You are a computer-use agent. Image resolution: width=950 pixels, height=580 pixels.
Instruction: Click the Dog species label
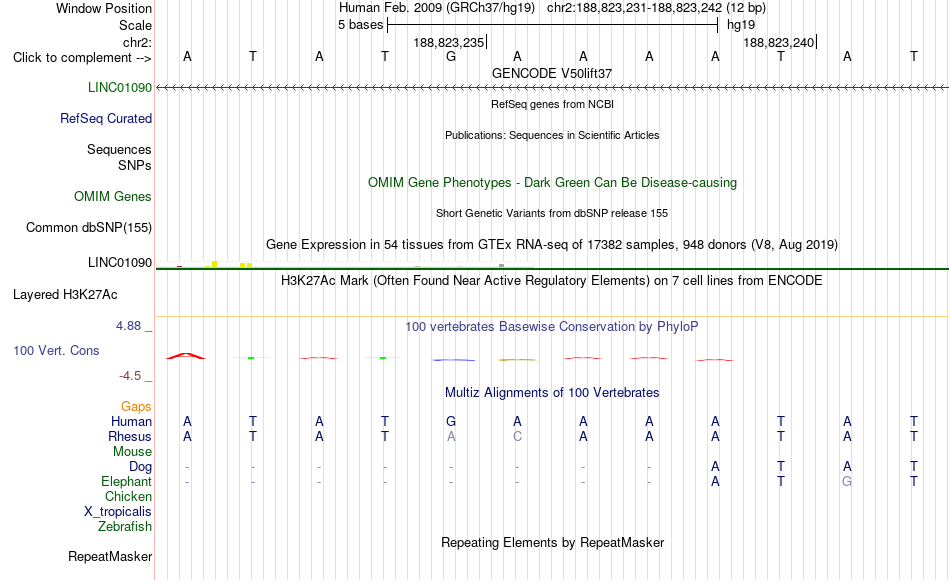(141, 467)
